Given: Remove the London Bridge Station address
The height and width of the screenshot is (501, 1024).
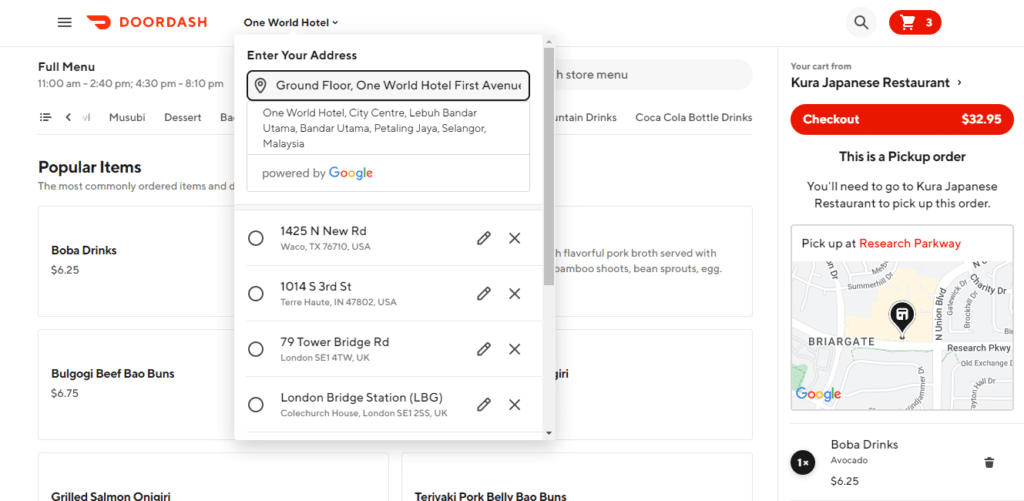Looking at the screenshot, I should pos(515,405).
